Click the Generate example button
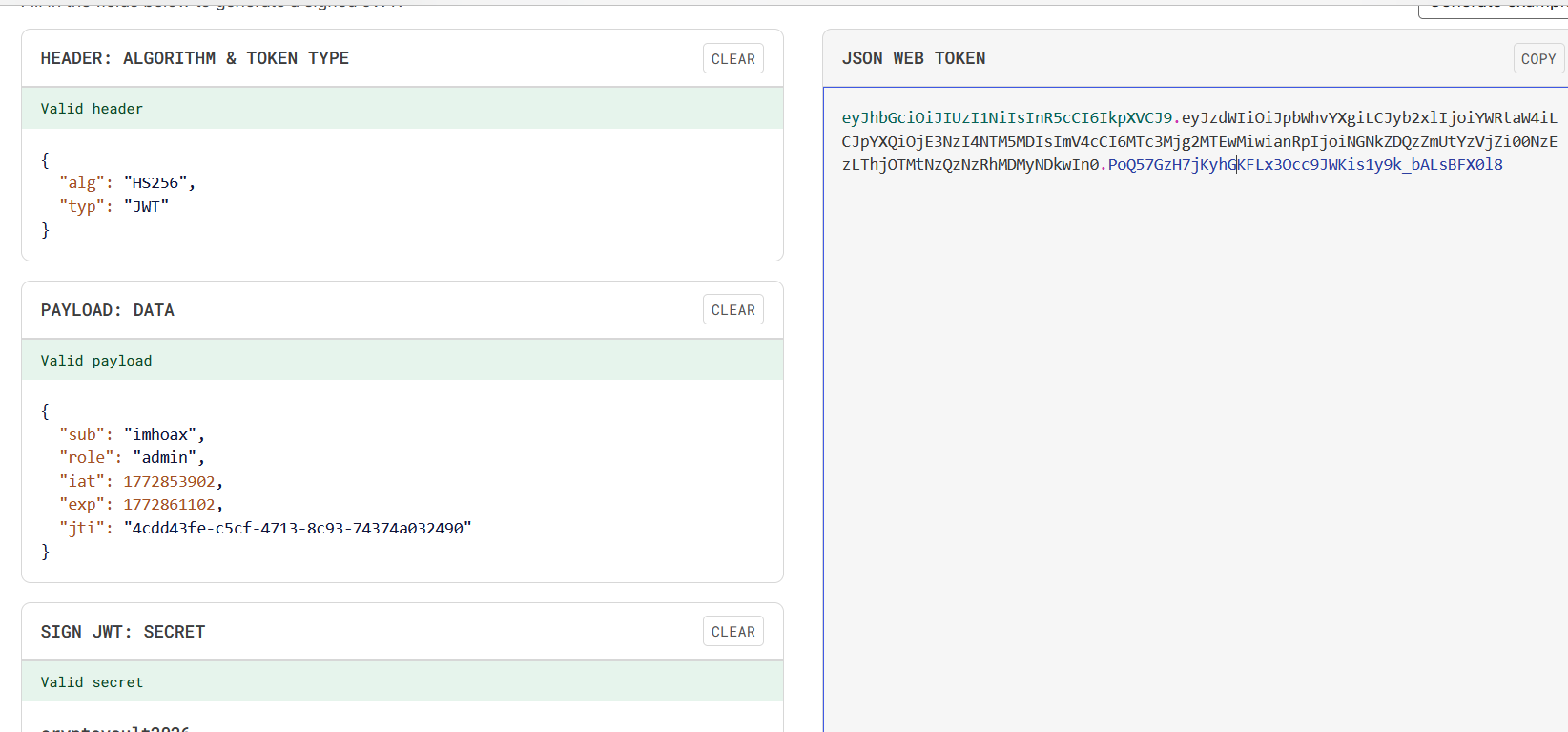 click(1493, 8)
